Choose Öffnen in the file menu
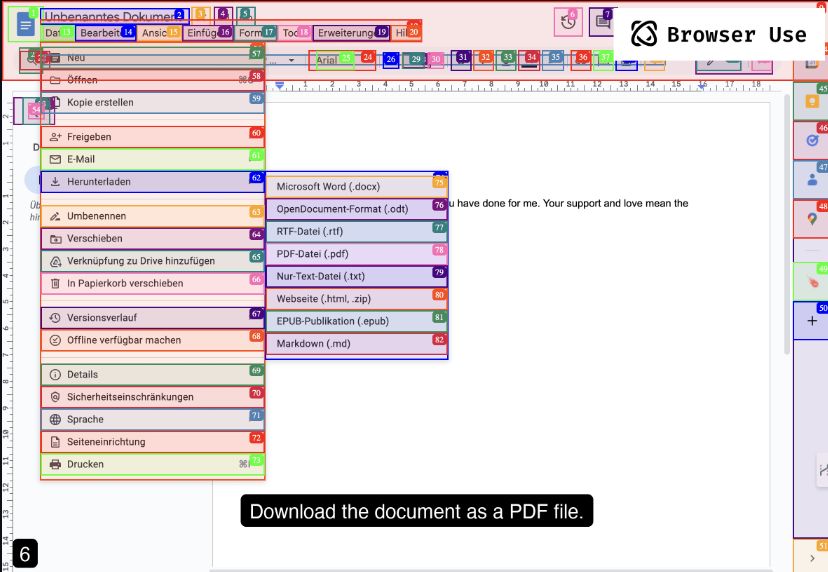This screenshot has width=828, height=572. click(x=153, y=80)
